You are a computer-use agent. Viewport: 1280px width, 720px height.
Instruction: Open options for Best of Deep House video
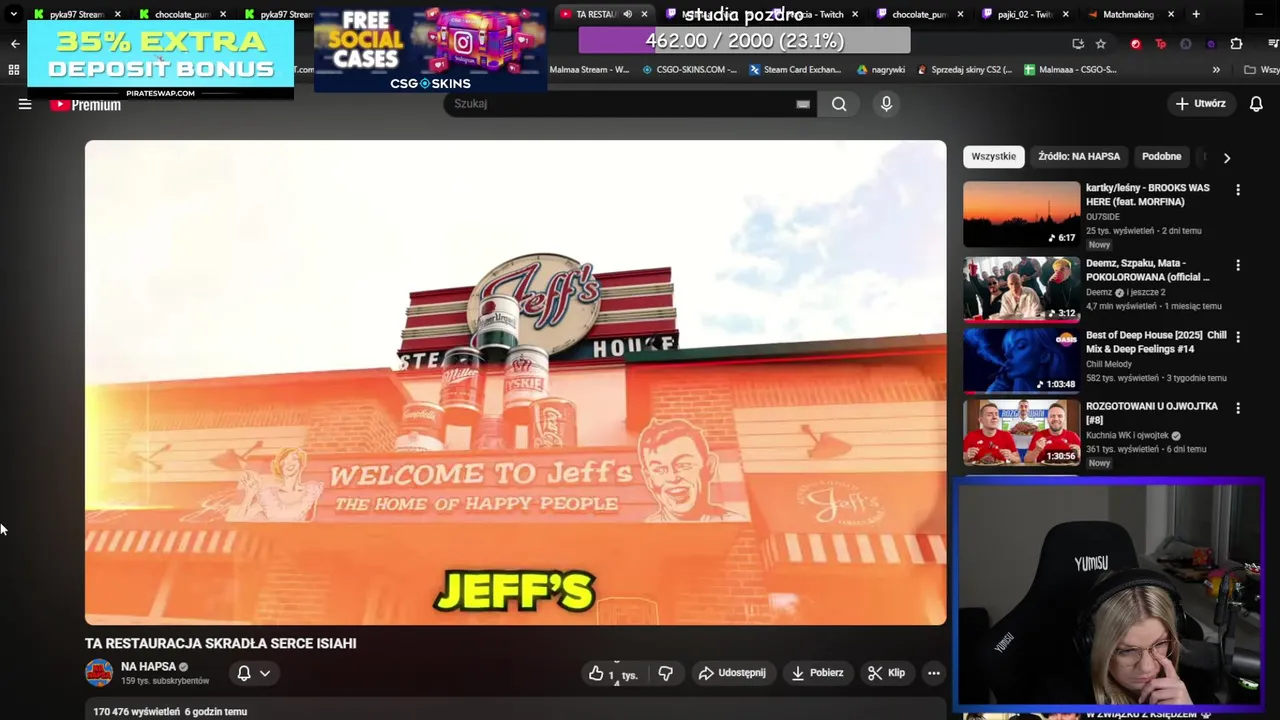1238,337
